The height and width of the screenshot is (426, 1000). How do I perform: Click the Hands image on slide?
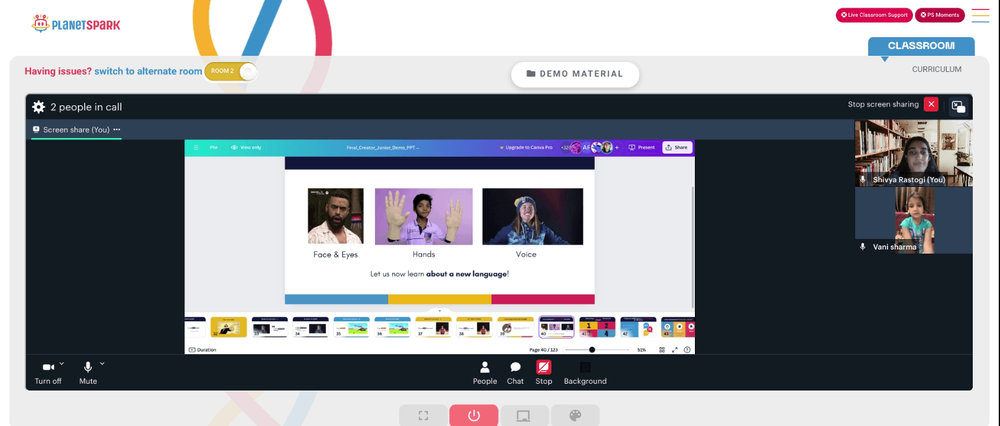click(423, 216)
